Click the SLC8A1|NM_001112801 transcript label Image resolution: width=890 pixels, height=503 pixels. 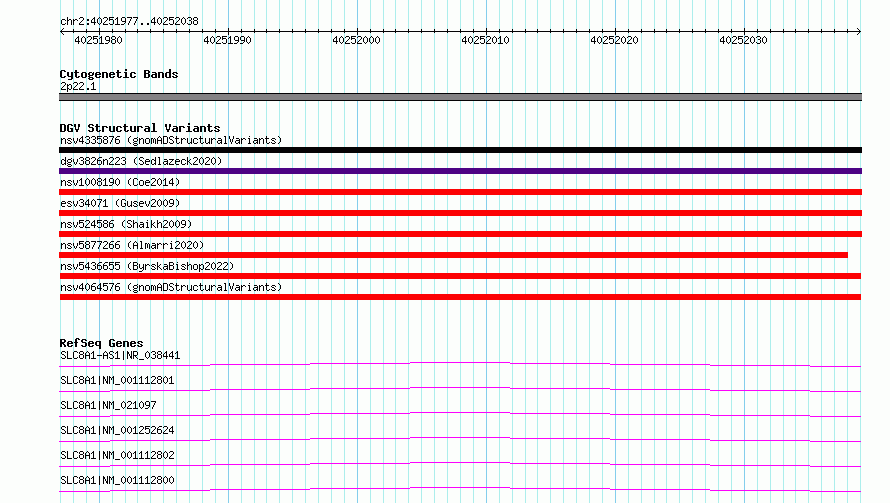click(x=117, y=380)
